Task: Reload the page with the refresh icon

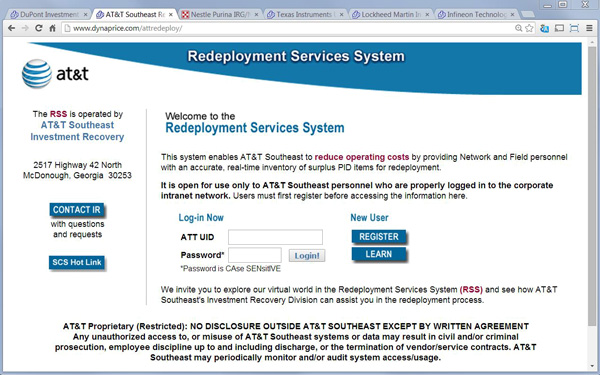Action: 38,28
